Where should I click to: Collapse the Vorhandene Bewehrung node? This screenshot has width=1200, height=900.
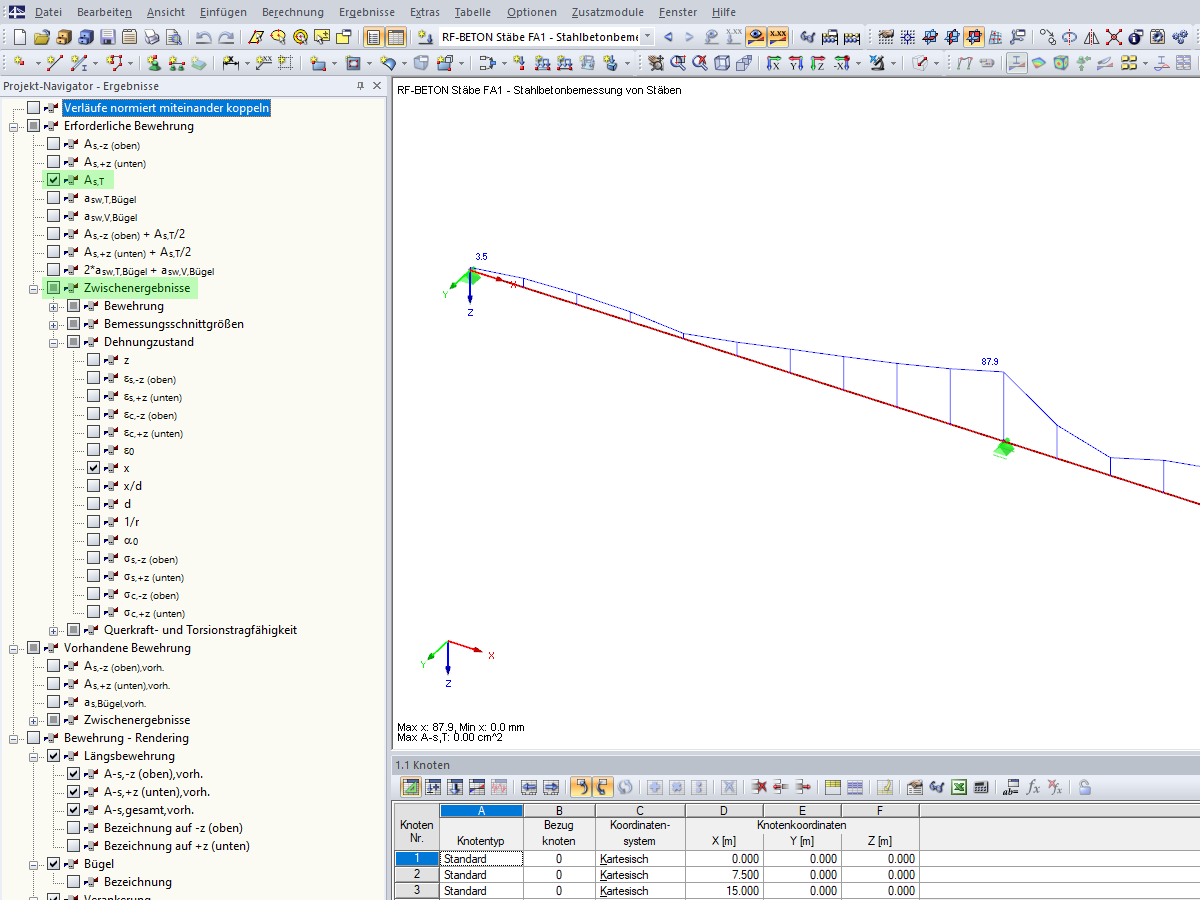pyautogui.click(x=14, y=648)
